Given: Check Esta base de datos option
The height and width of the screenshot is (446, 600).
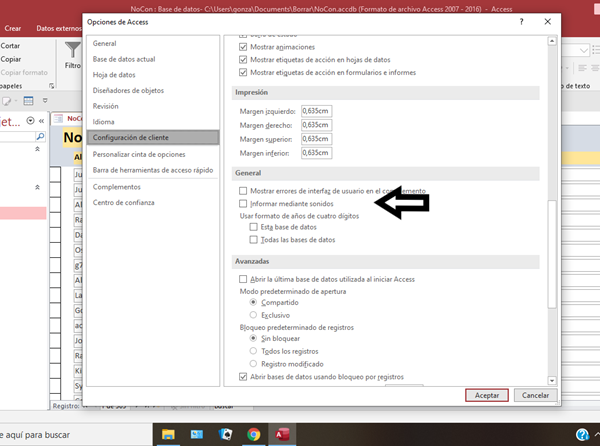Looking at the screenshot, I should [253, 227].
